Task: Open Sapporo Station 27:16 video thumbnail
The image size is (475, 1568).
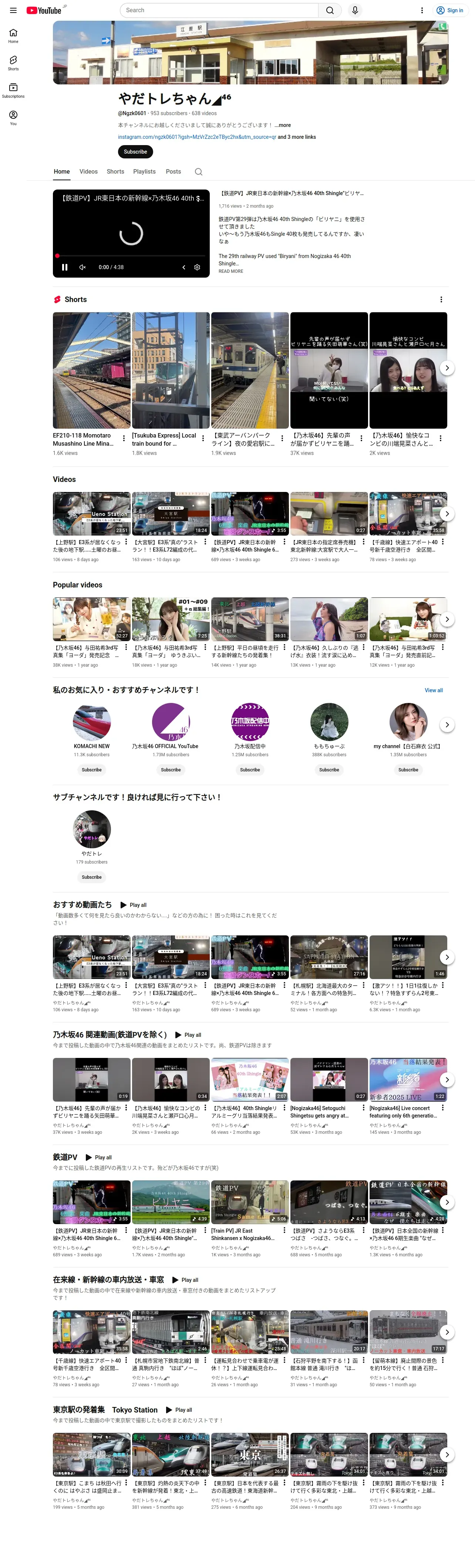Action: [x=329, y=957]
